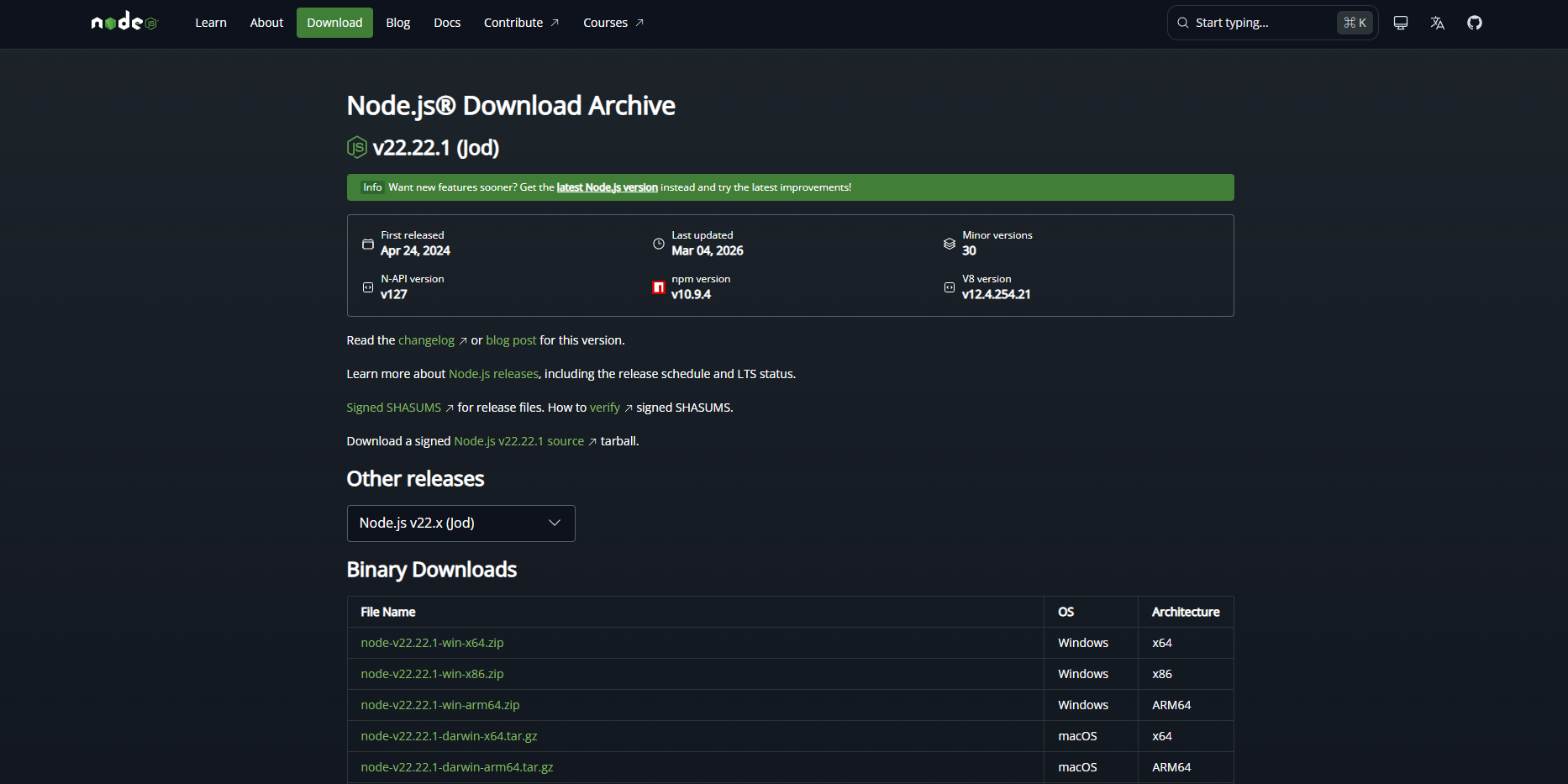Select the V8 version value v12.4.254.21

point(996,294)
